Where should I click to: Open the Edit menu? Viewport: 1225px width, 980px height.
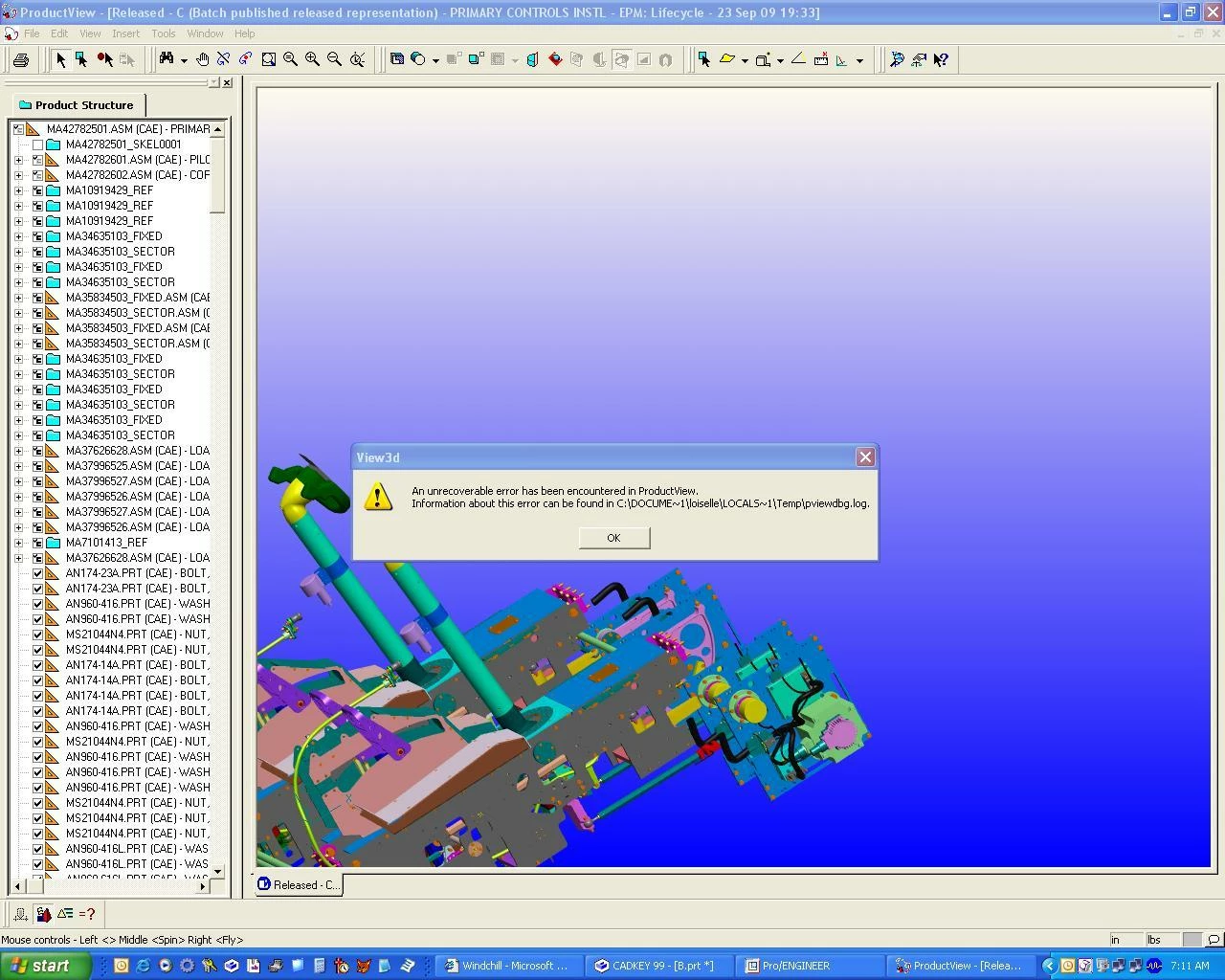pyautogui.click(x=59, y=33)
